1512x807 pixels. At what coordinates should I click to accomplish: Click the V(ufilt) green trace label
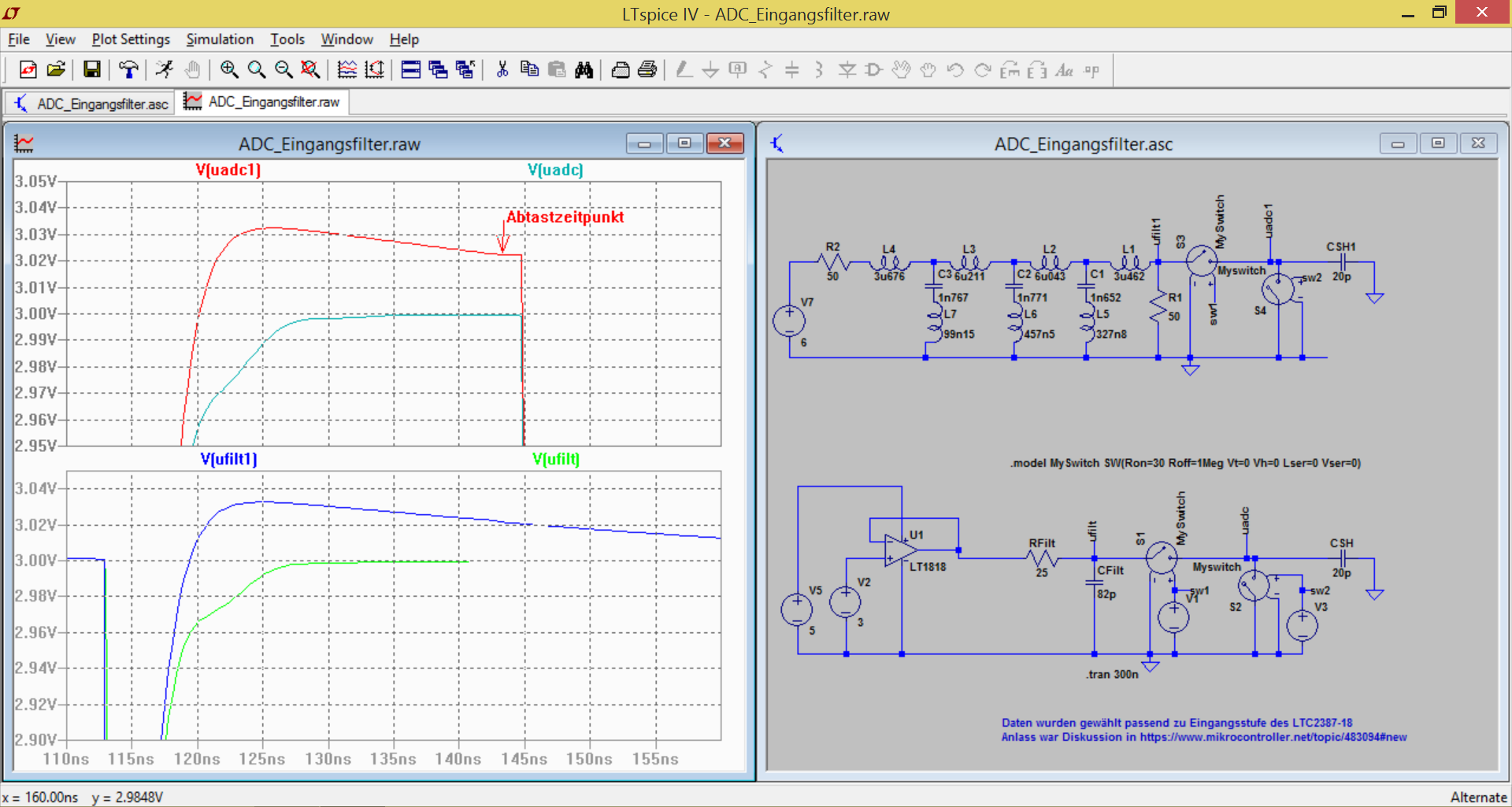[556, 458]
